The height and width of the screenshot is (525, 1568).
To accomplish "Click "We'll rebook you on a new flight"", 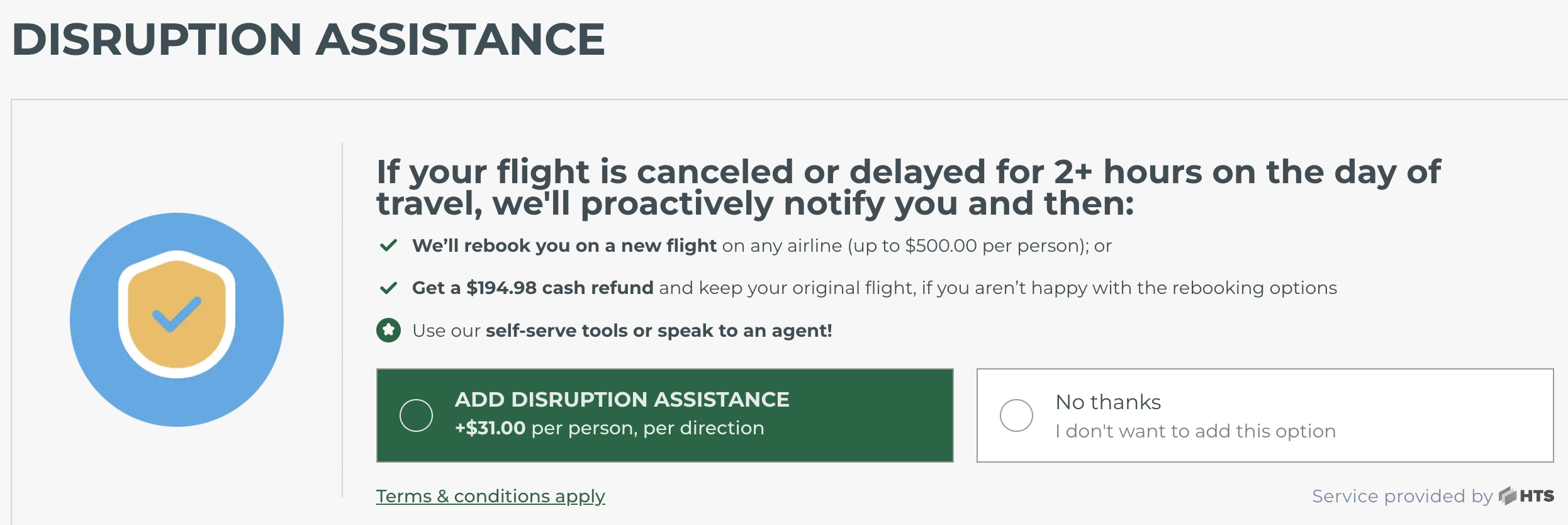I will click(x=564, y=246).
